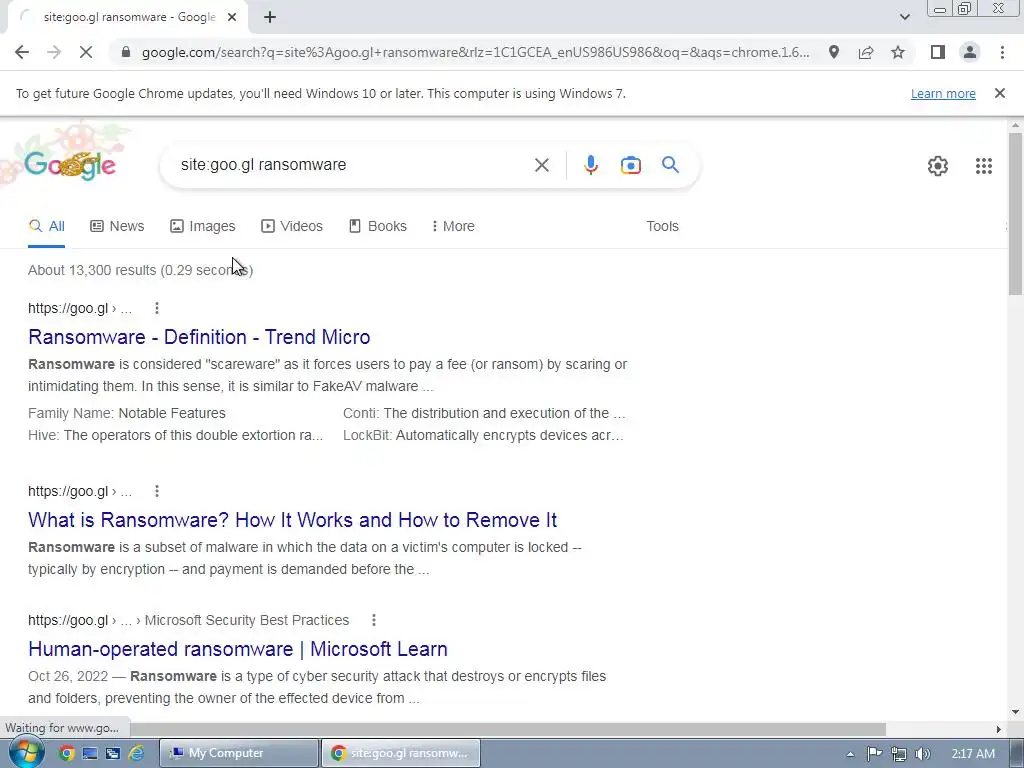The height and width of the screenshot is (768, 1024).
Task: Open Human-operated ransomware Microsoft Learn link
Action: 238,649
